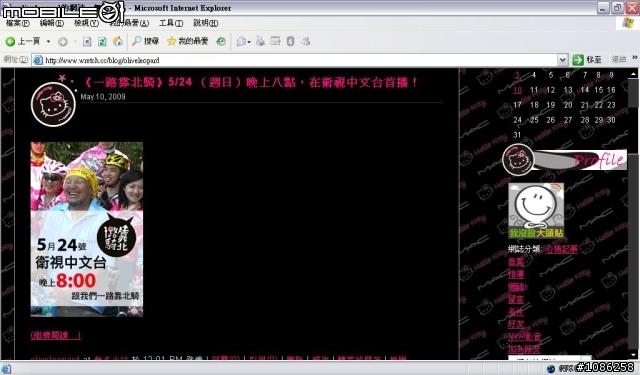Screen dimensions: 640x375
Task: Launch Messenger from the toolbar icon
Action: coord(305,41)
